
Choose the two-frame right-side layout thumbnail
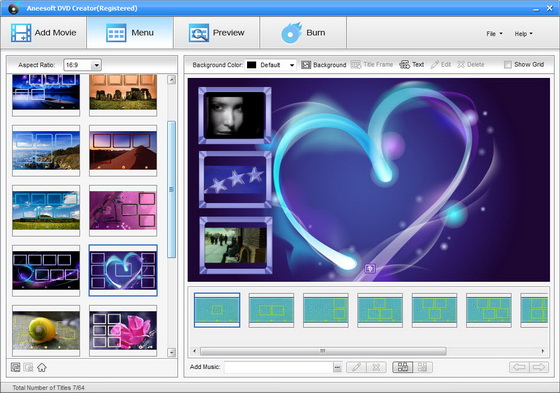coord(326,310)
